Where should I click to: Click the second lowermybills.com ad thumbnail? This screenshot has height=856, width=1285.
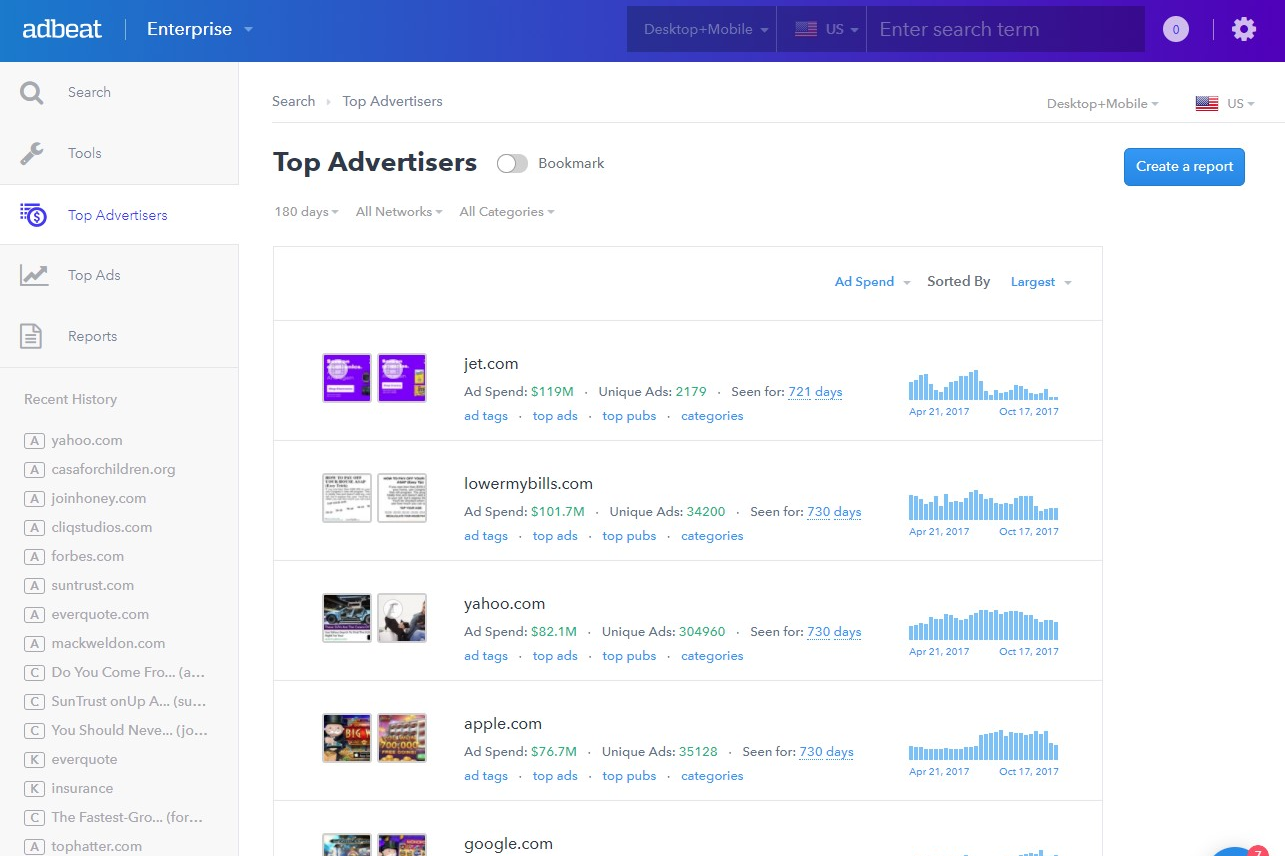402,498
